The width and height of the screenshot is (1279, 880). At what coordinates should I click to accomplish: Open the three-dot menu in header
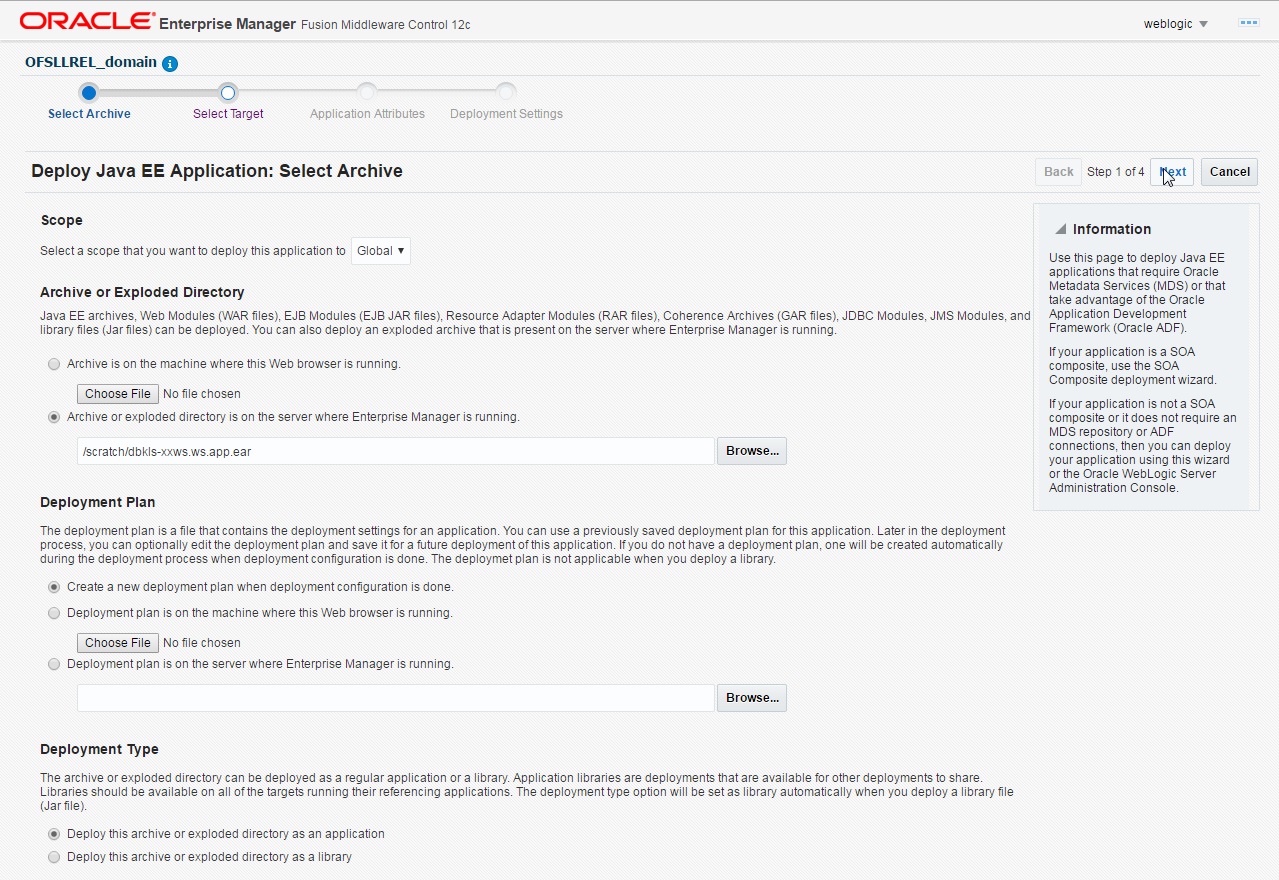[x=1248, y=22]
